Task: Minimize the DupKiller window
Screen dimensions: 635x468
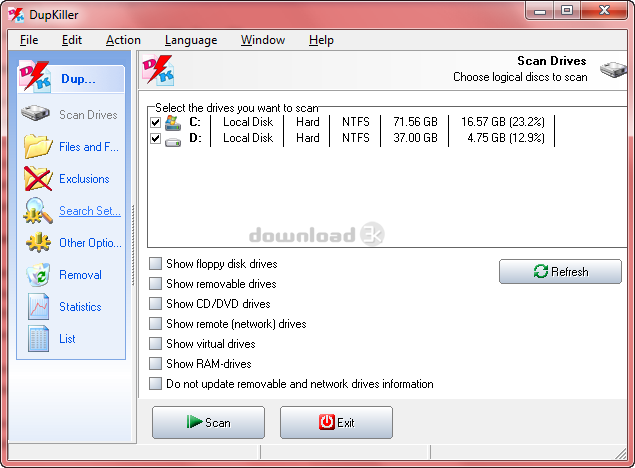Action: (540, 10)
